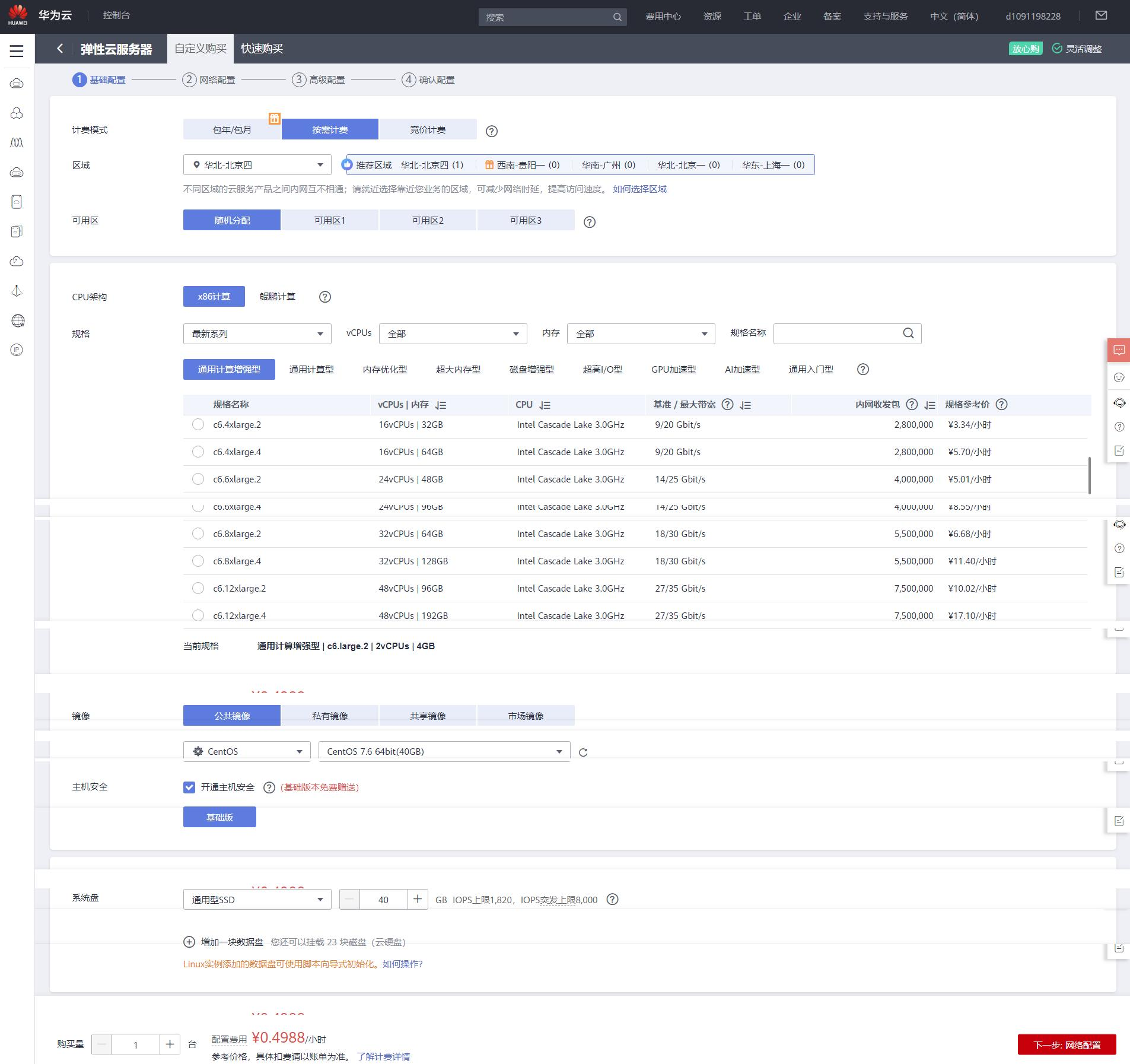This screenshot has height=1064, width=1130.
Task: Select the c6.6xlarge.2 radio button
Action: point(198,479)
